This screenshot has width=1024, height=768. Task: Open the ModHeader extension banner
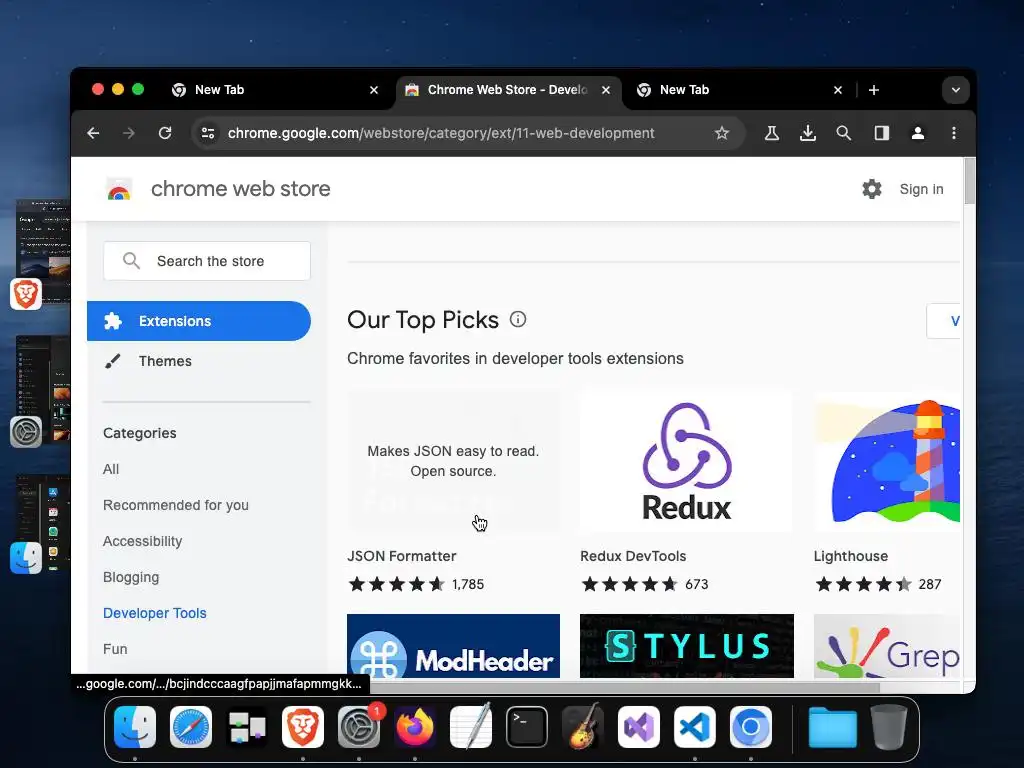453,646
